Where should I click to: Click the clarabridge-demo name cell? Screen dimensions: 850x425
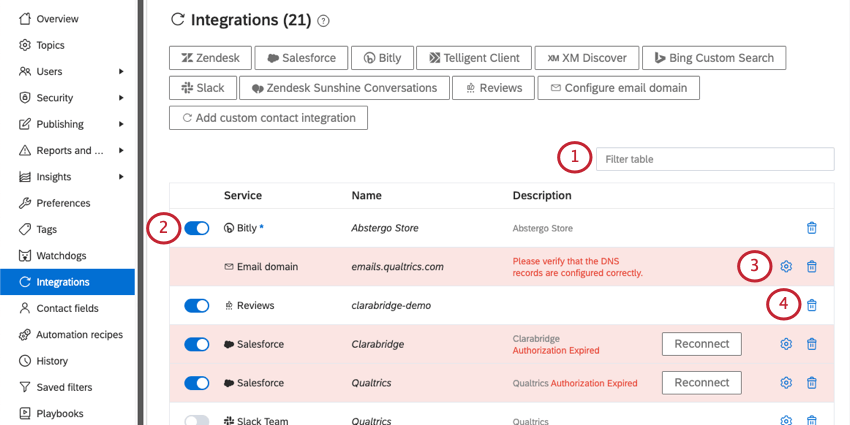tap(391, 306)
